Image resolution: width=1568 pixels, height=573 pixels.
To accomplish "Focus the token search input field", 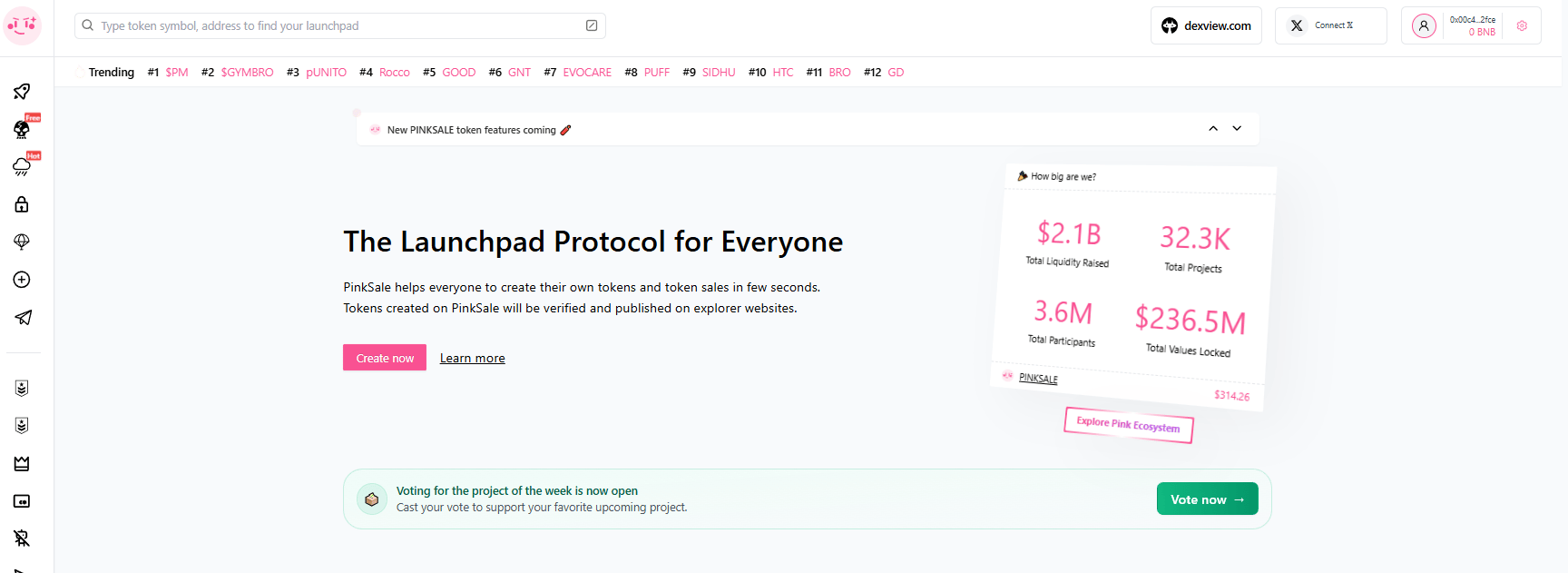I will 340,25.
